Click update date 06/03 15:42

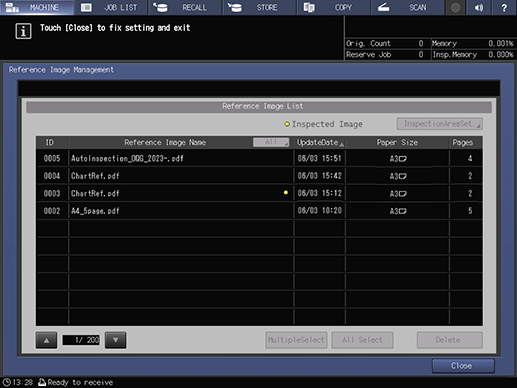[319, 176]
